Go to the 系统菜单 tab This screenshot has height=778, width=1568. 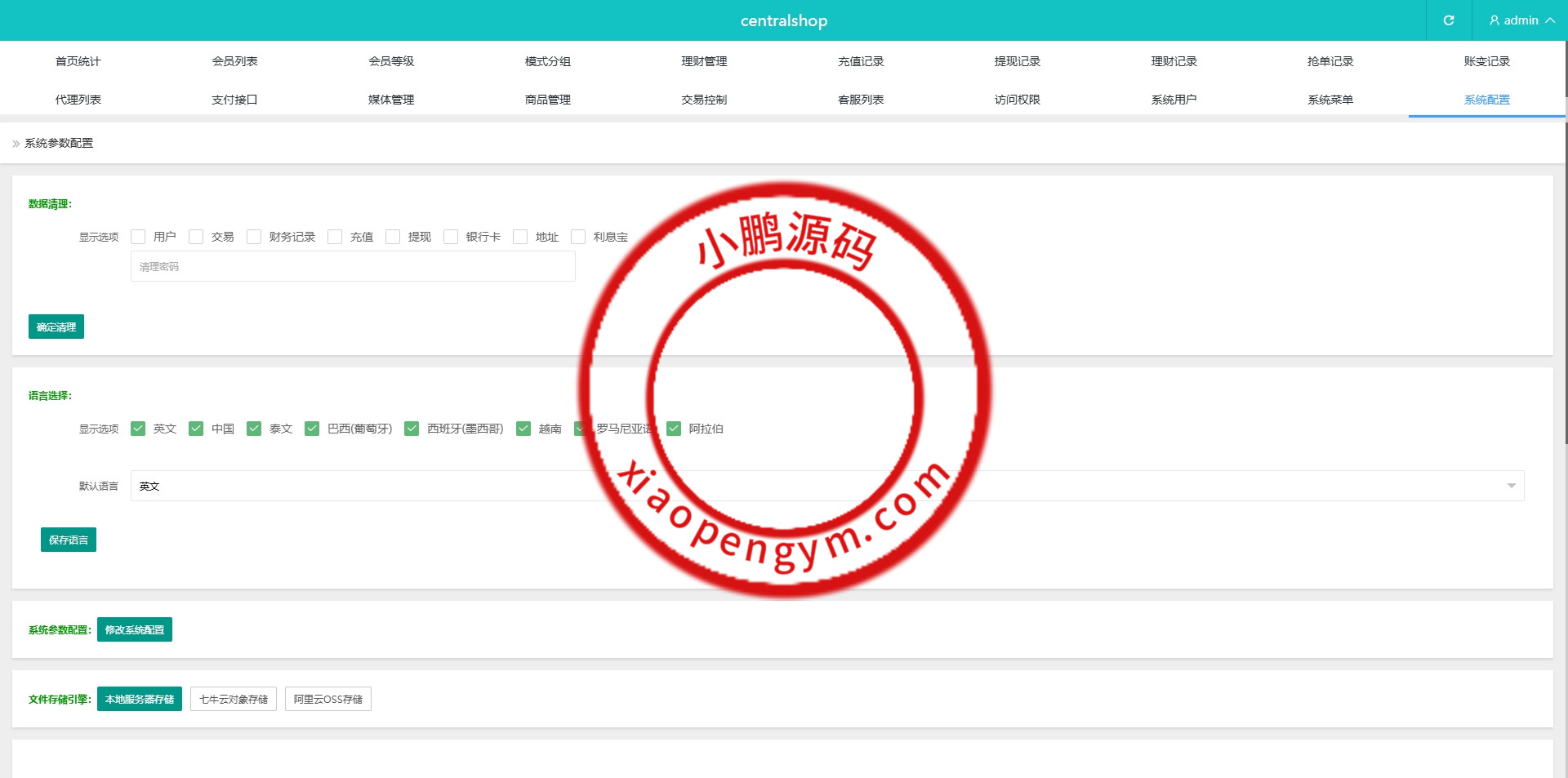point(1330,100)
